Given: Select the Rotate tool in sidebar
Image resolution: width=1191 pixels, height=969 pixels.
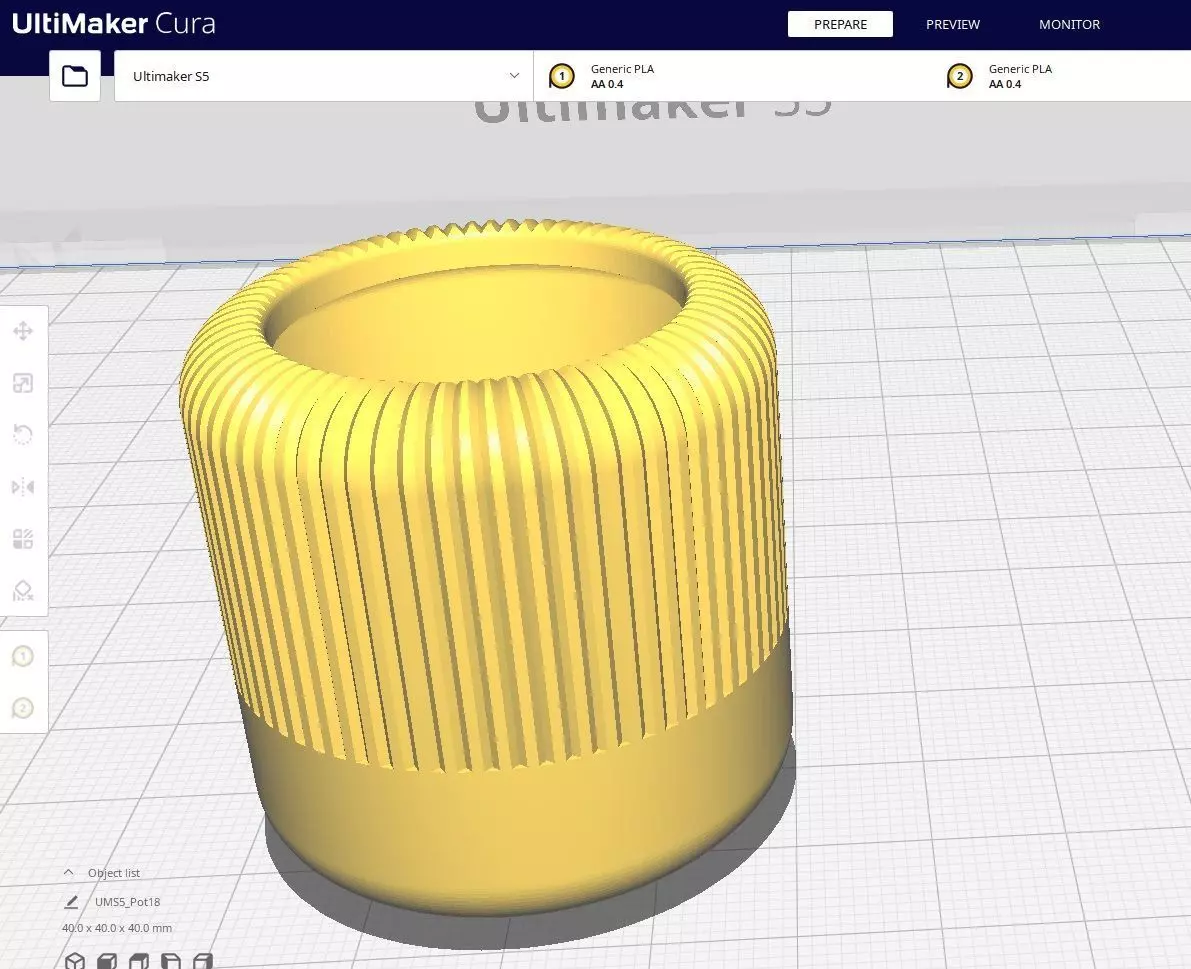Looking at the screenshot, I should coord(23,435).
